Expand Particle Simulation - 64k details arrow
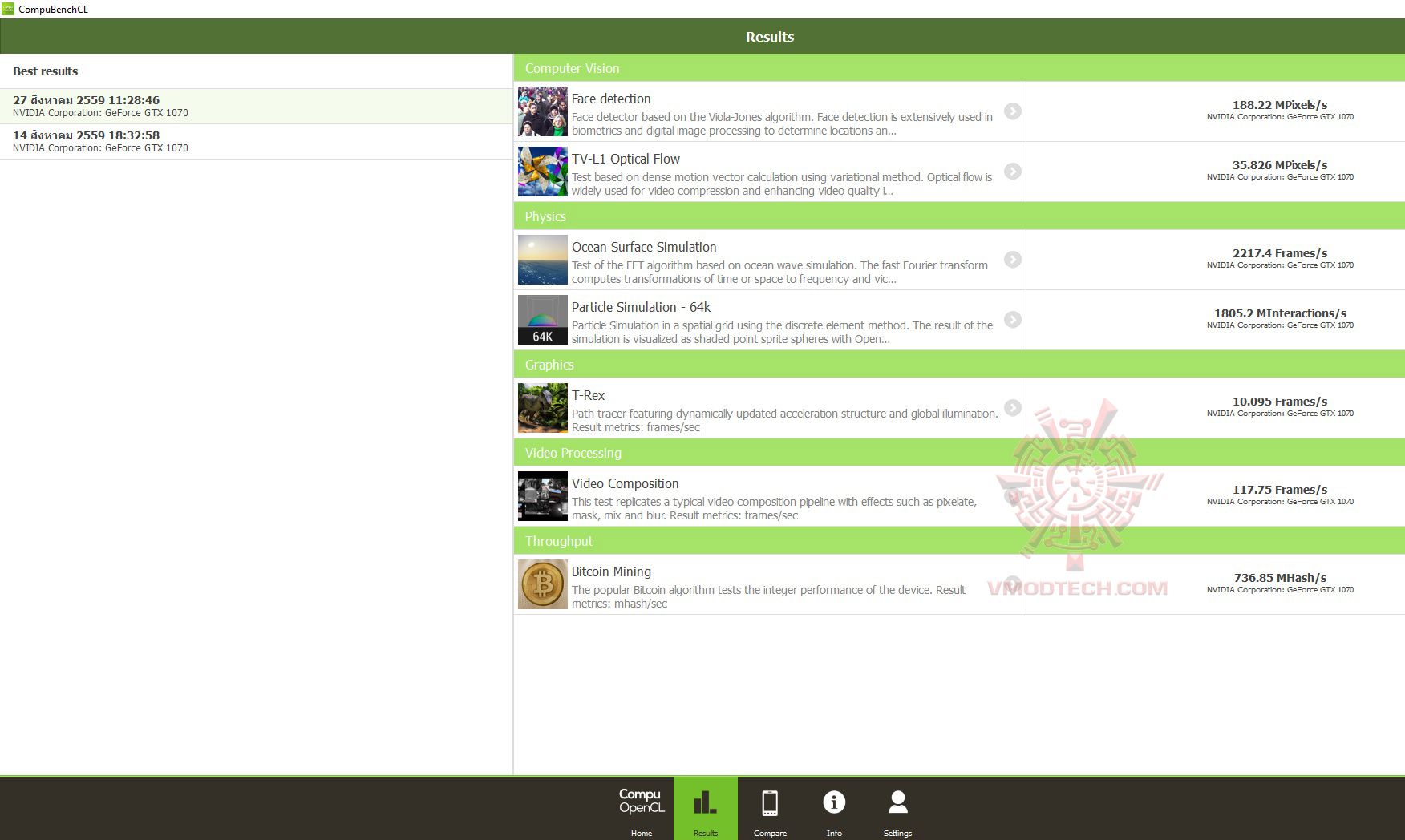This screenshot has height=840, width=1405. point(1013,320)
